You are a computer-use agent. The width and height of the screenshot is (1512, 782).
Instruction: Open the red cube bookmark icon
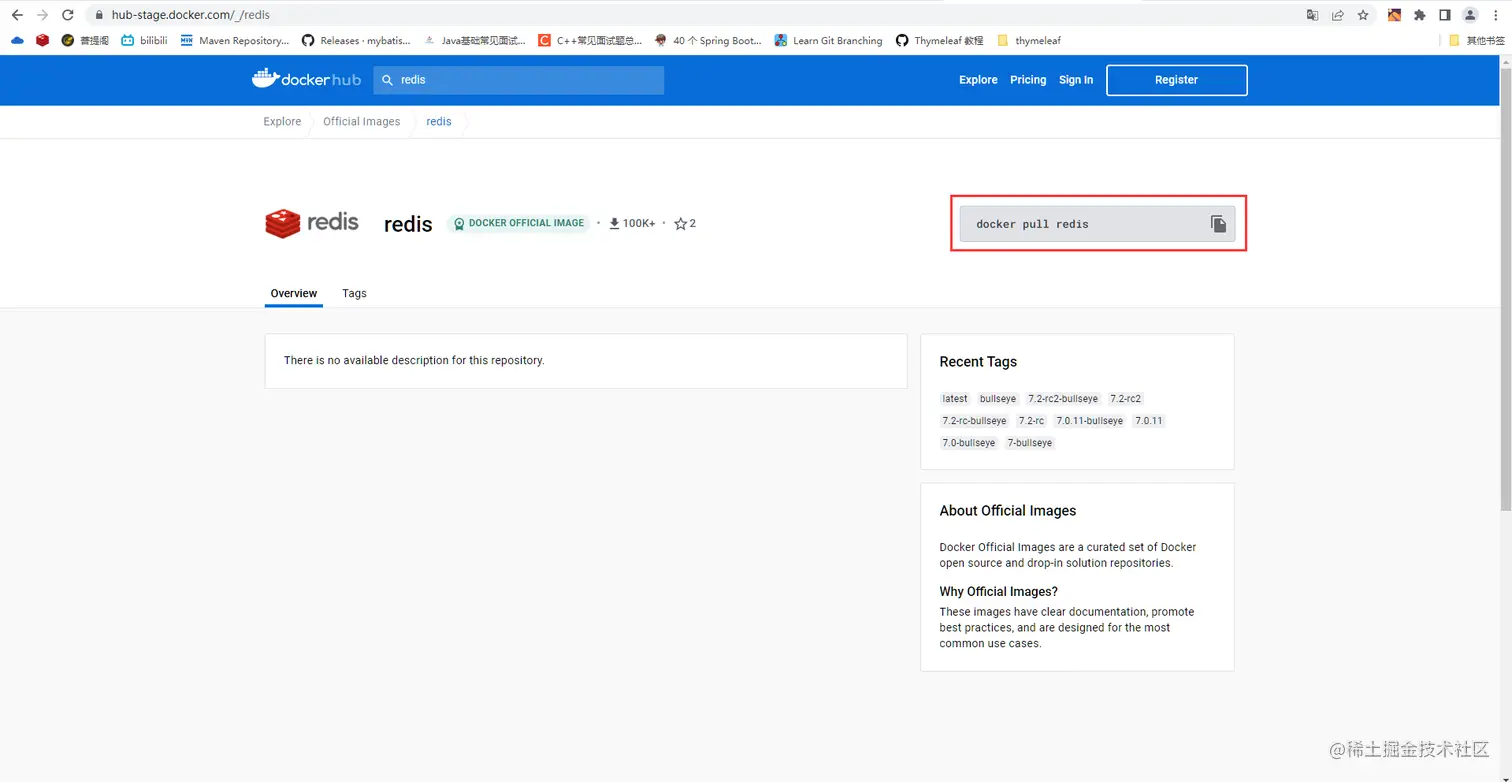point(42,41)
